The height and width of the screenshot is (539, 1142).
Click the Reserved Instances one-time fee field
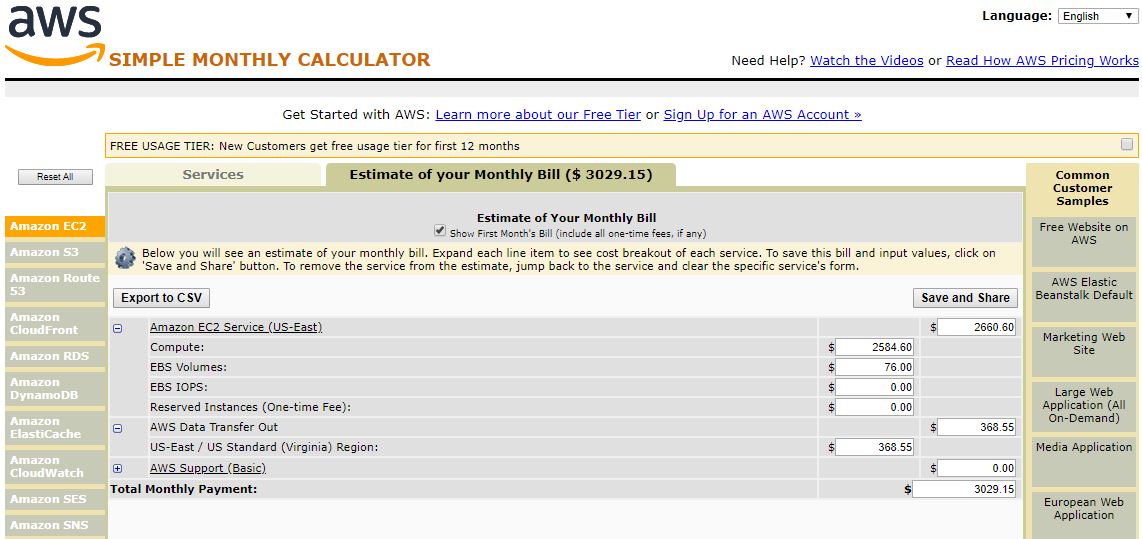coord(874,408)
